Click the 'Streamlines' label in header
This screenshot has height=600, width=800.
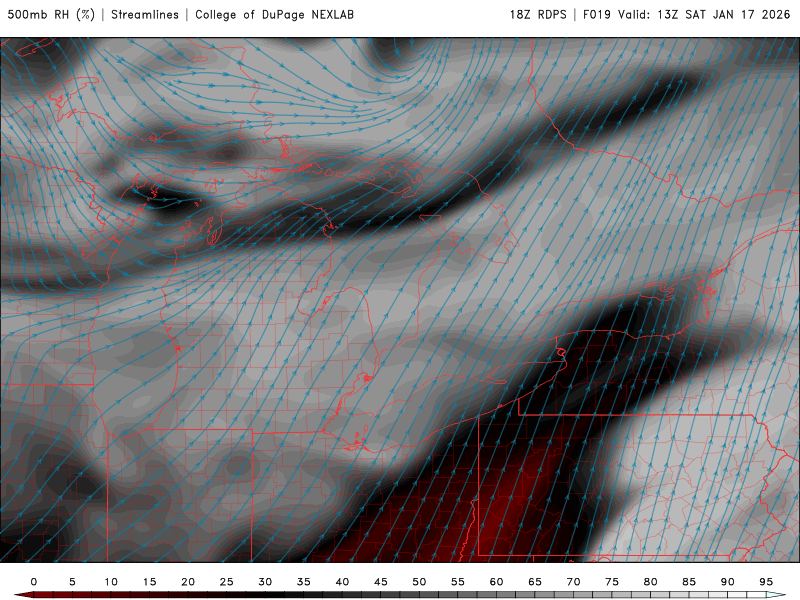click(x=145, y=14)
